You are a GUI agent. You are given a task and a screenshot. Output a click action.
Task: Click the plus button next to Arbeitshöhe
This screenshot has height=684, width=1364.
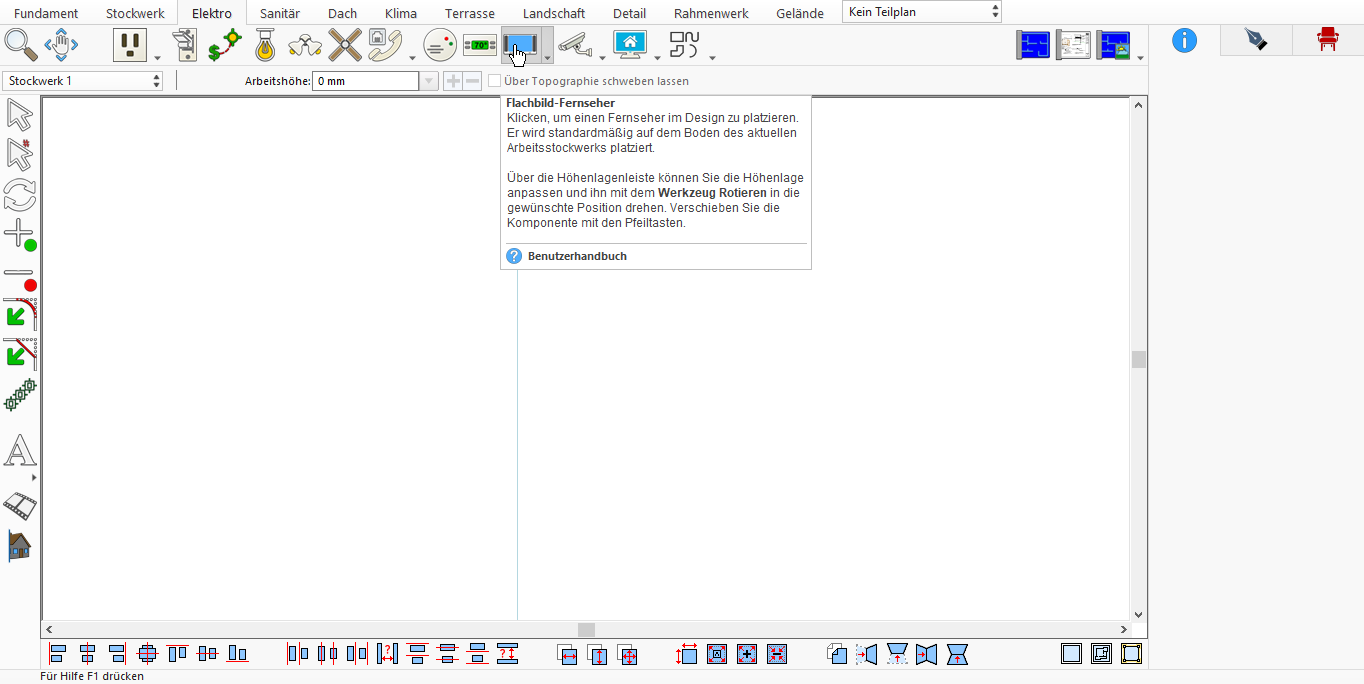pyautogui.click(x=453, y=81)
